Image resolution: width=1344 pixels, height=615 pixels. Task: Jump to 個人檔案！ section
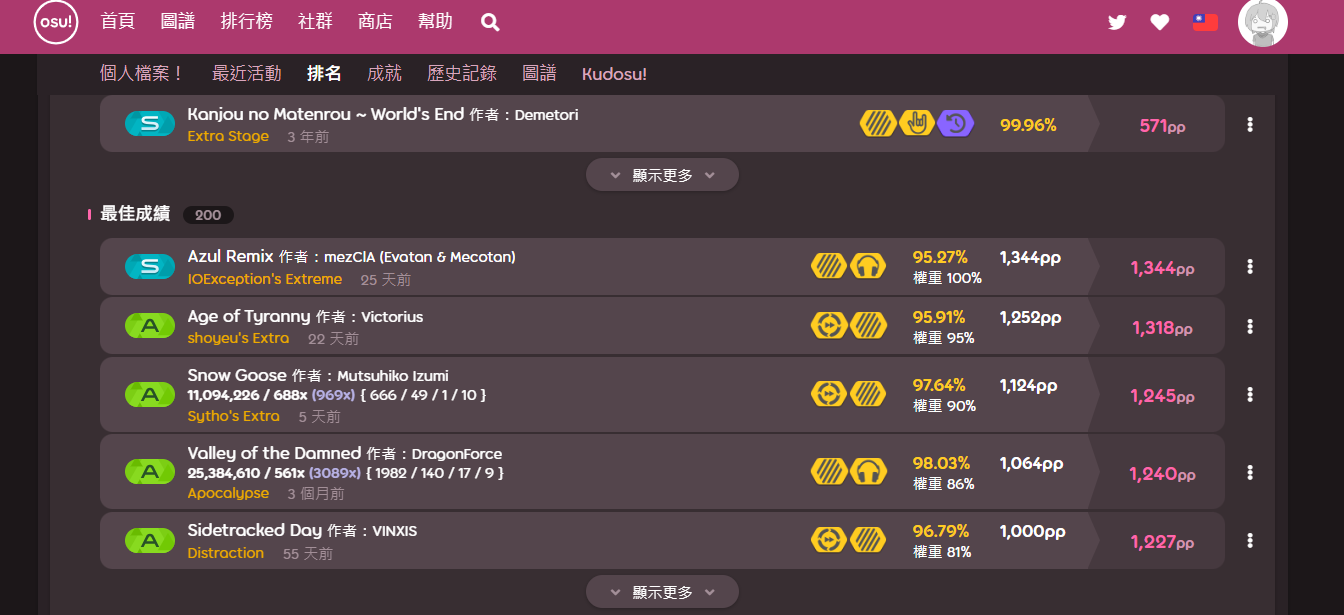tap(143, 74)
